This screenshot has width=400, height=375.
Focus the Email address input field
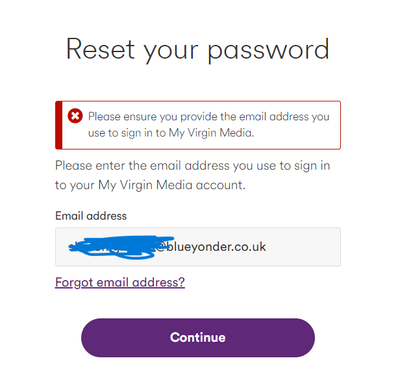coord(198,247)
